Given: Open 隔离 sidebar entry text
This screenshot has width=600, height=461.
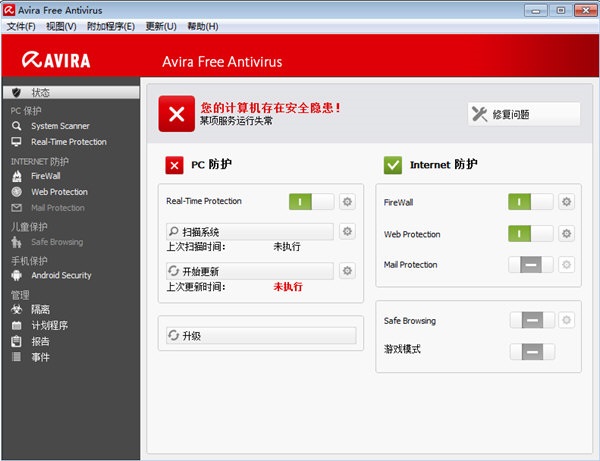Looking at the screenshot, I should [41, 309].
